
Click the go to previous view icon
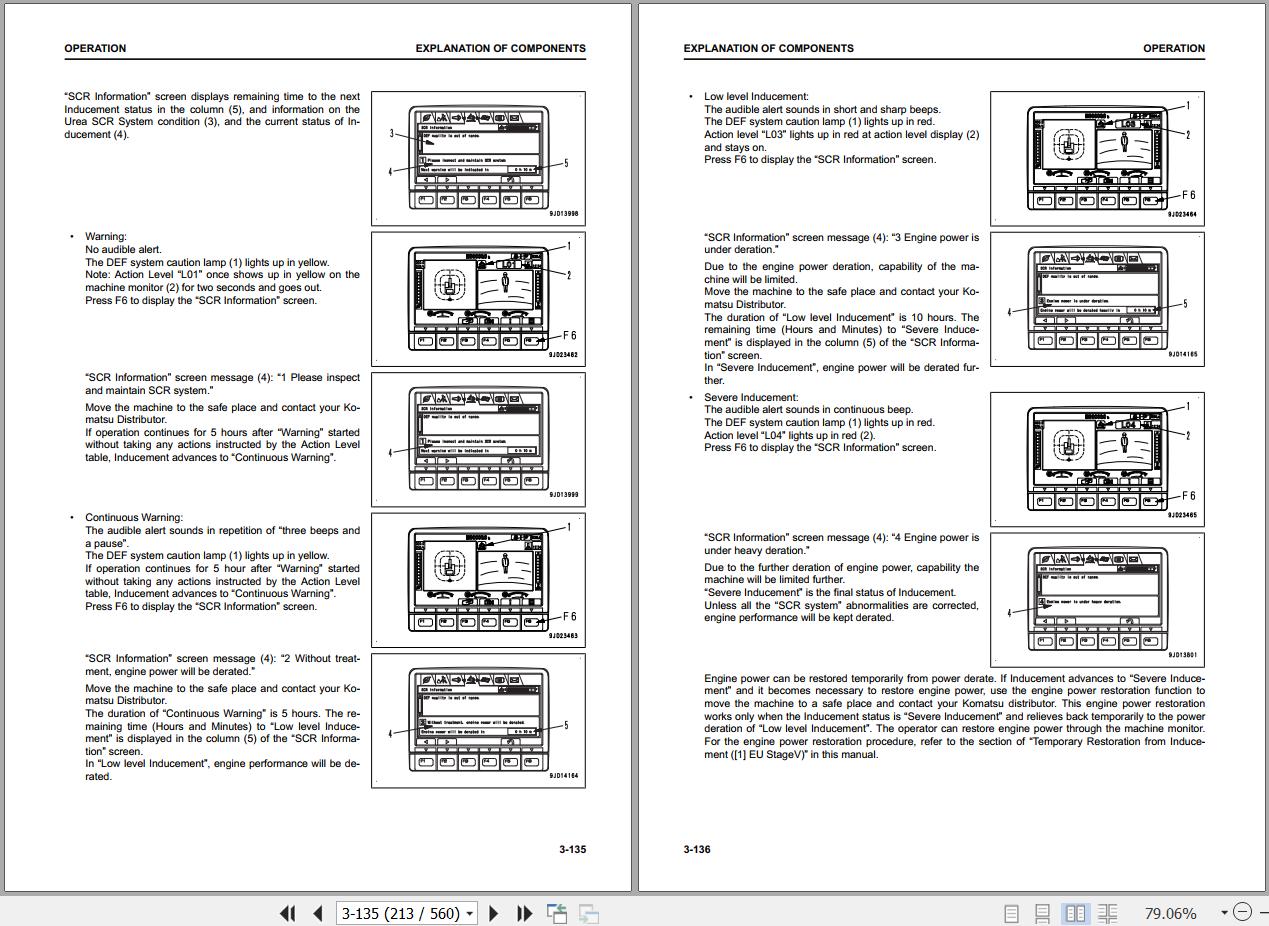[557, 913]
